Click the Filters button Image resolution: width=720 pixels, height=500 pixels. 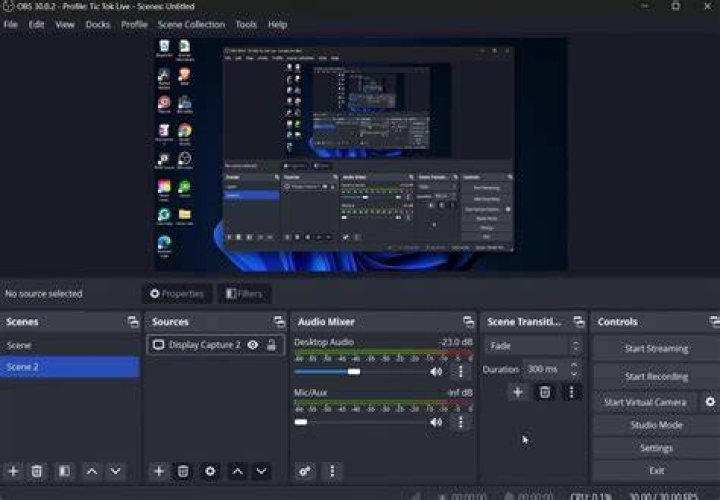point(244,294)
